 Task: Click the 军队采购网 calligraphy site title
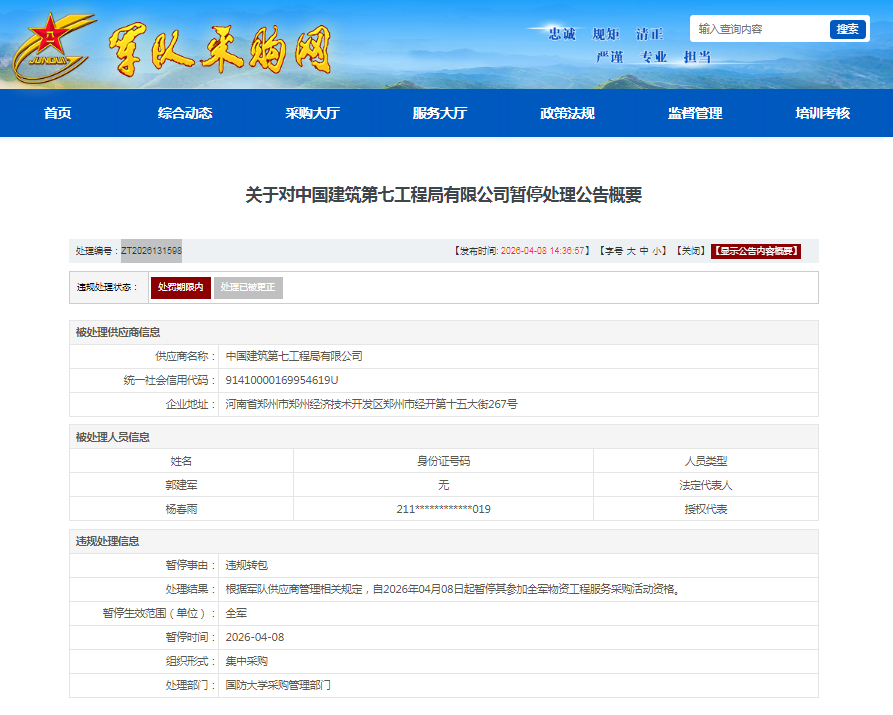[x=220, y=46]
